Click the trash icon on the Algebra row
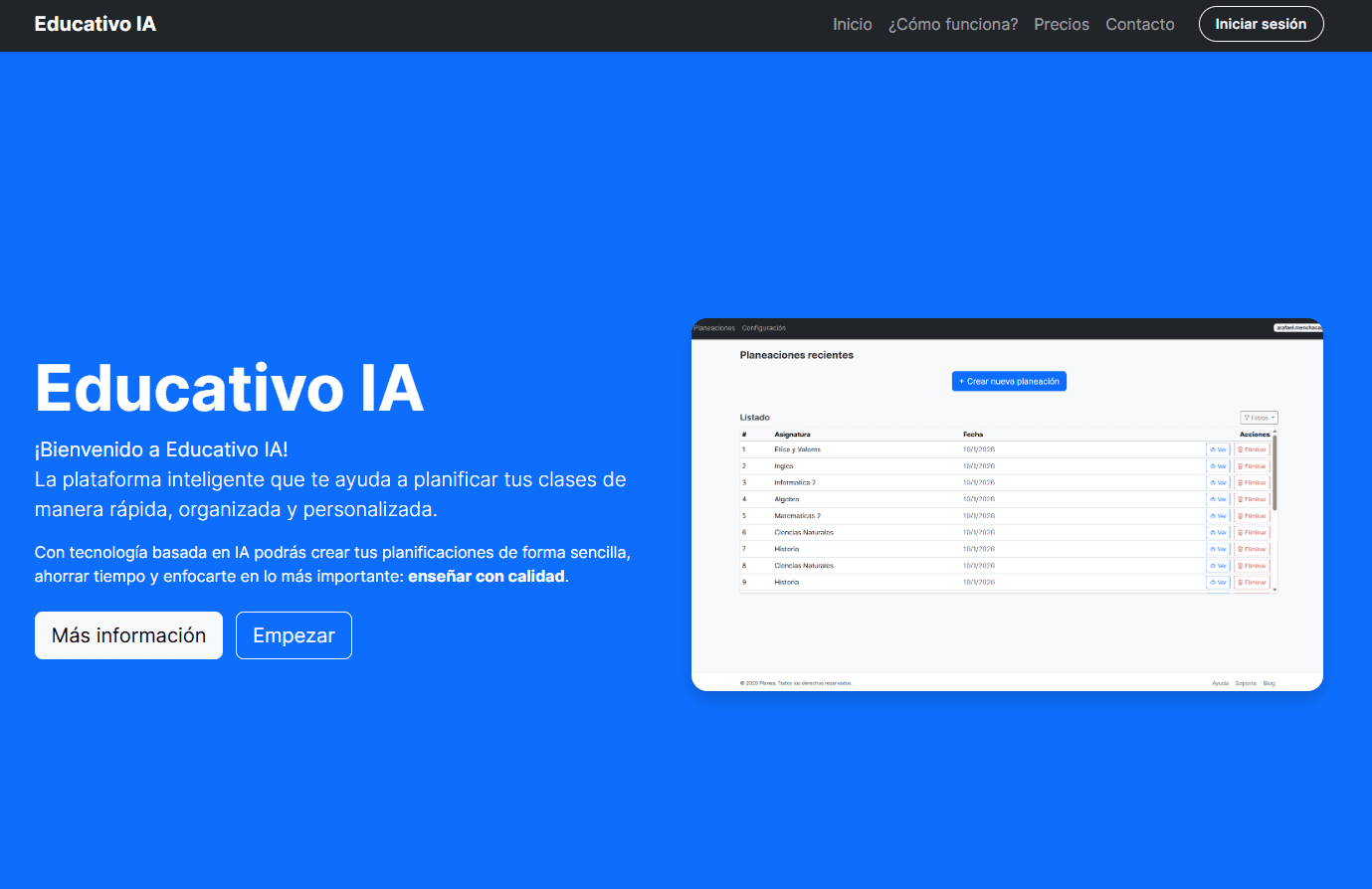The width and height of the screenshot is (1372, 889). [1239, 498]
